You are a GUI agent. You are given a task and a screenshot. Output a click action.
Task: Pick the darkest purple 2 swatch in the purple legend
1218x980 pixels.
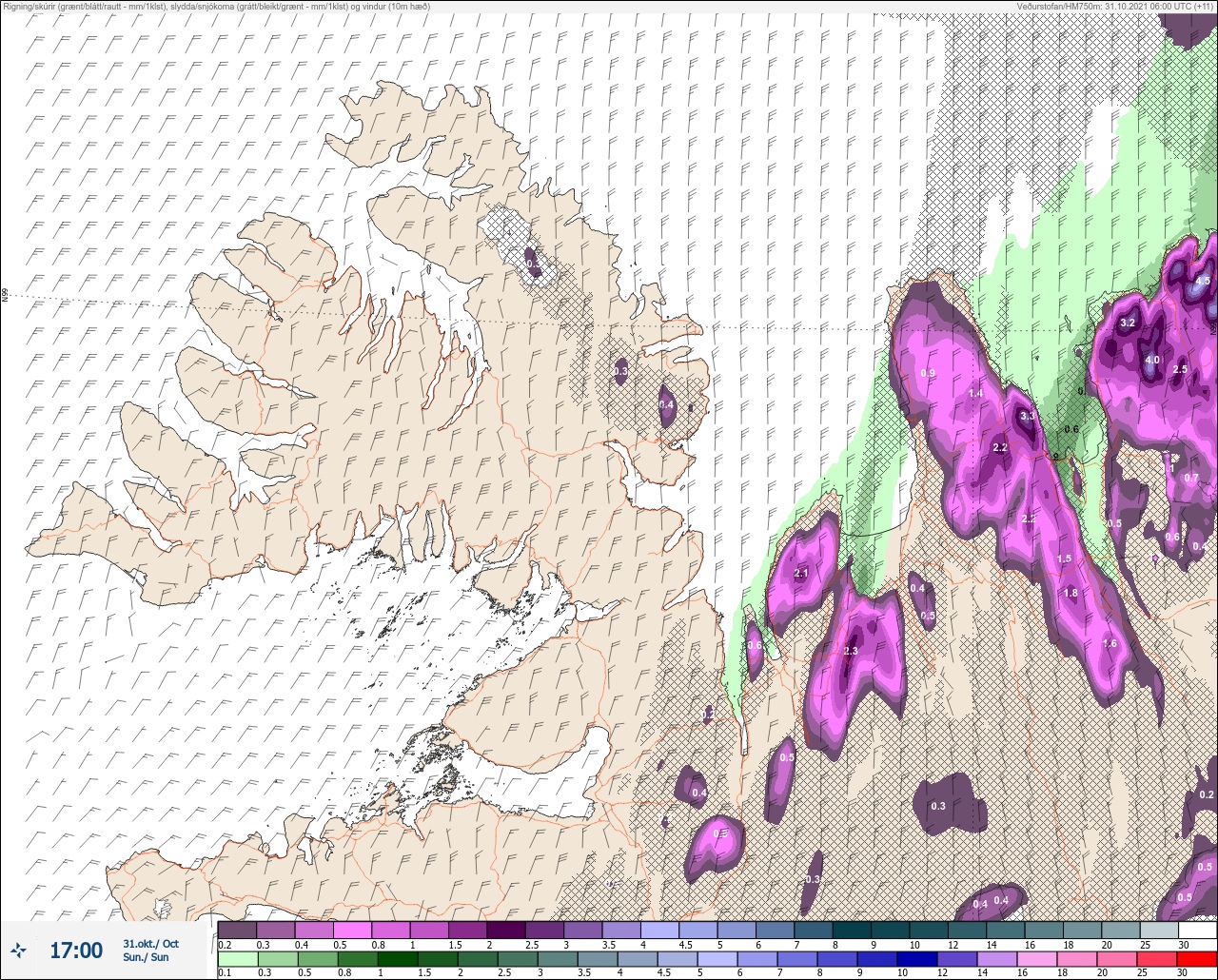coord(505,930)
